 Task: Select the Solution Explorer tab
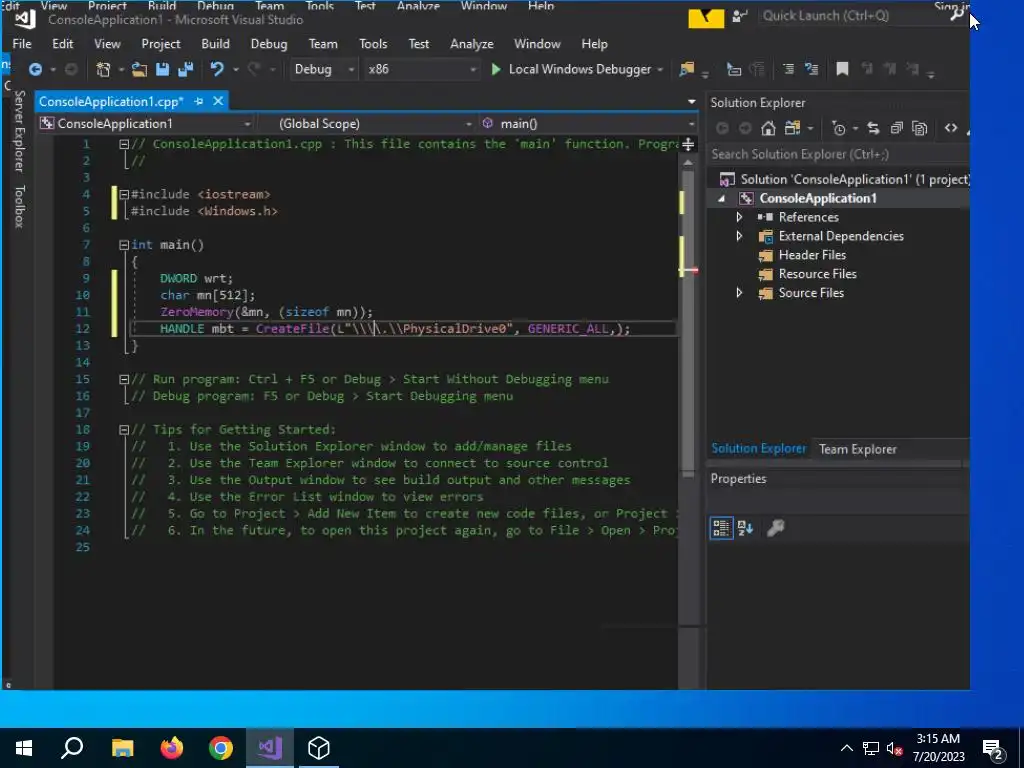(x=759, y=449)
